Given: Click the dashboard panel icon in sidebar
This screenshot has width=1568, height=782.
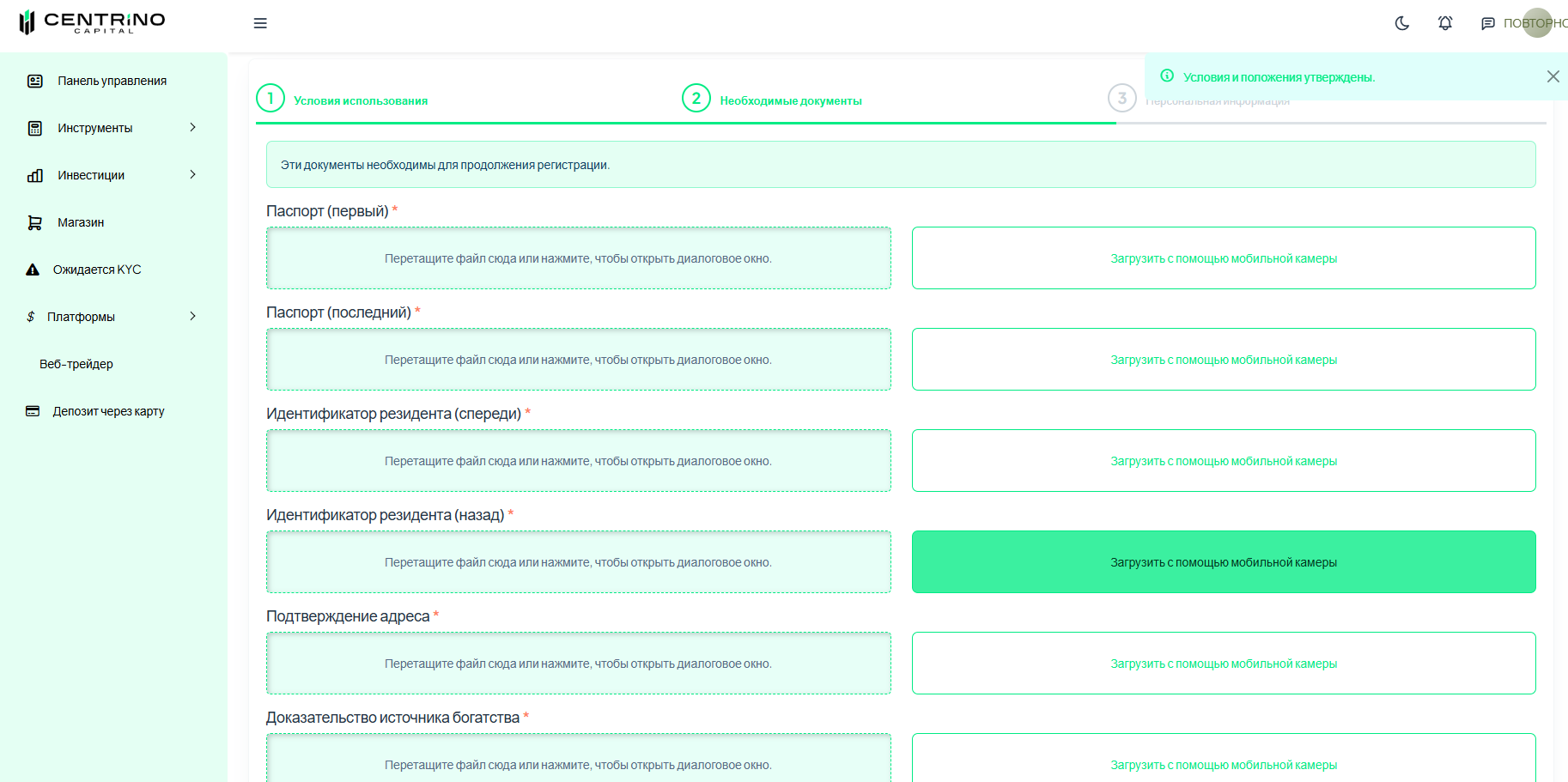Looking at the screenshot, I should click(x=35, y=81).
